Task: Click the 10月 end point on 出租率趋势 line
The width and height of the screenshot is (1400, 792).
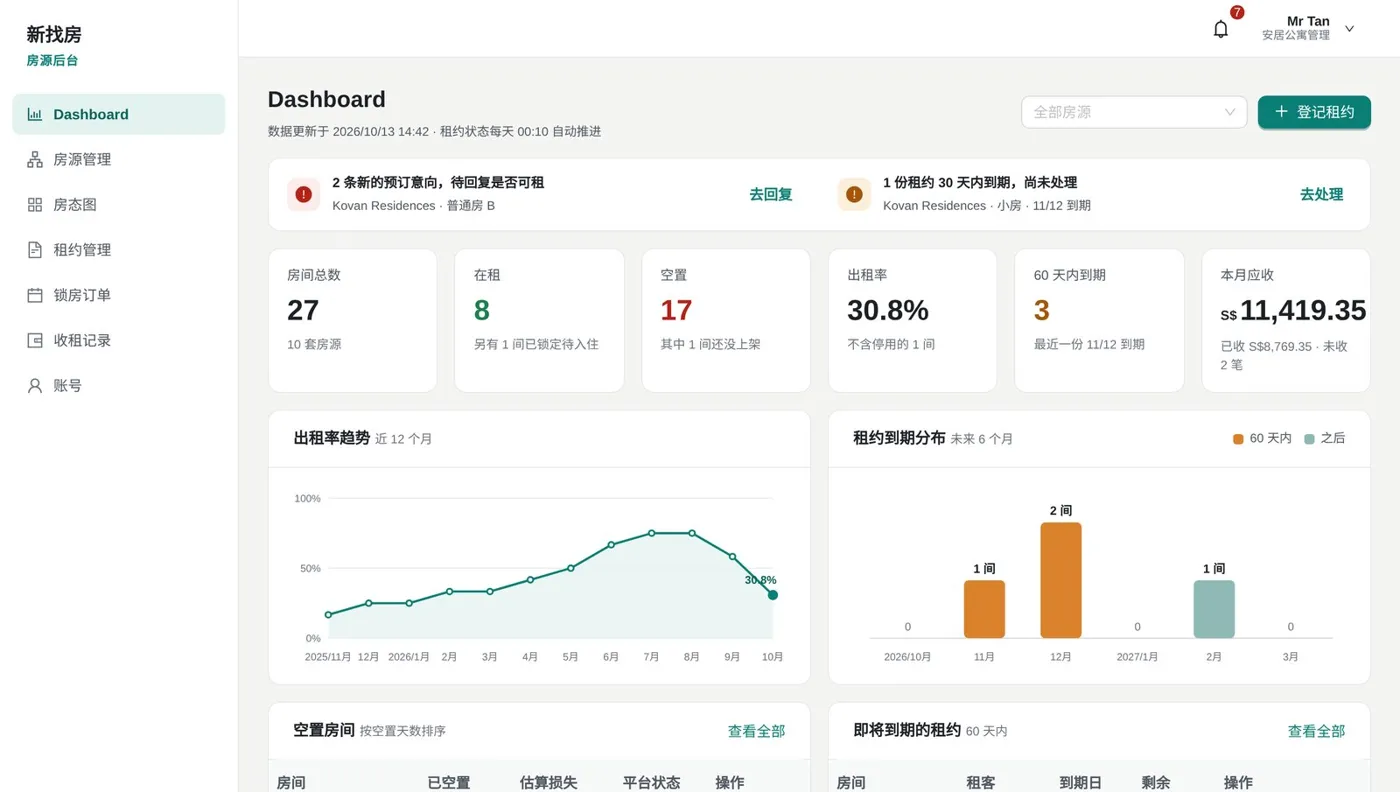Action: point(772,595)
